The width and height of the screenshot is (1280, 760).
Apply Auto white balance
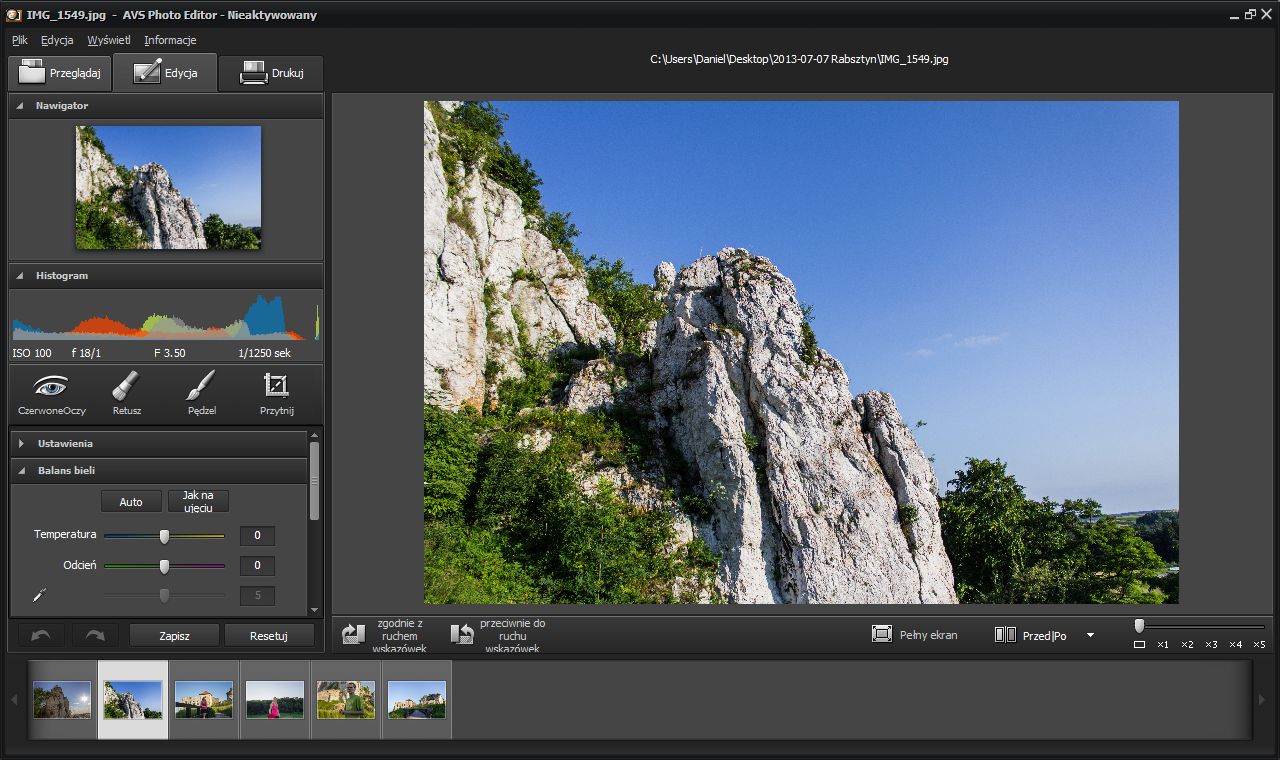click(x=130, y=501)
